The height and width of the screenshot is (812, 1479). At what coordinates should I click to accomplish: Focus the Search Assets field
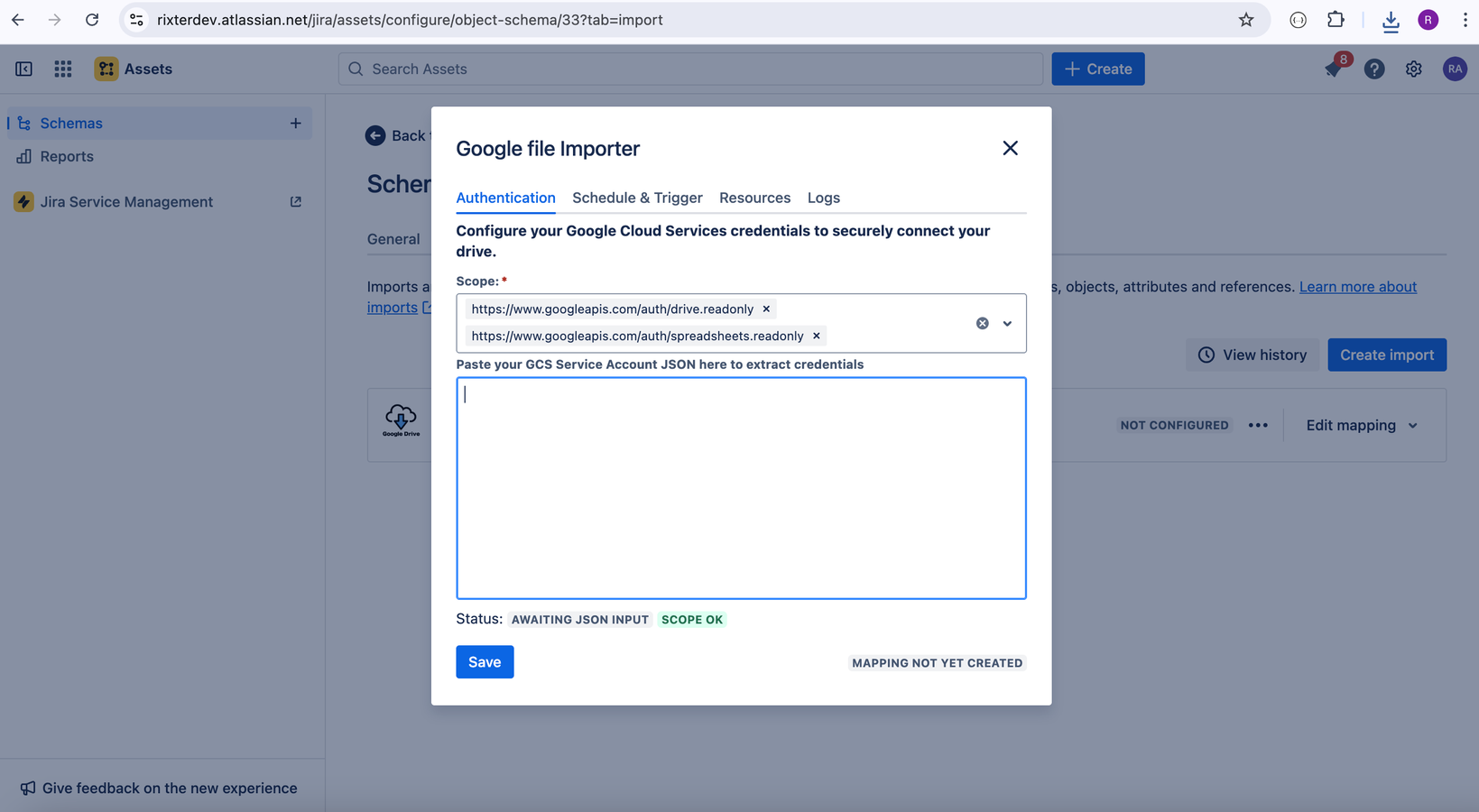[690, 69]
